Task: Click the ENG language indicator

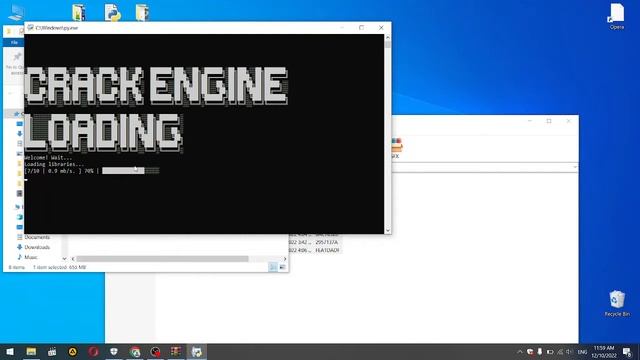Action: tap(582, 352)
